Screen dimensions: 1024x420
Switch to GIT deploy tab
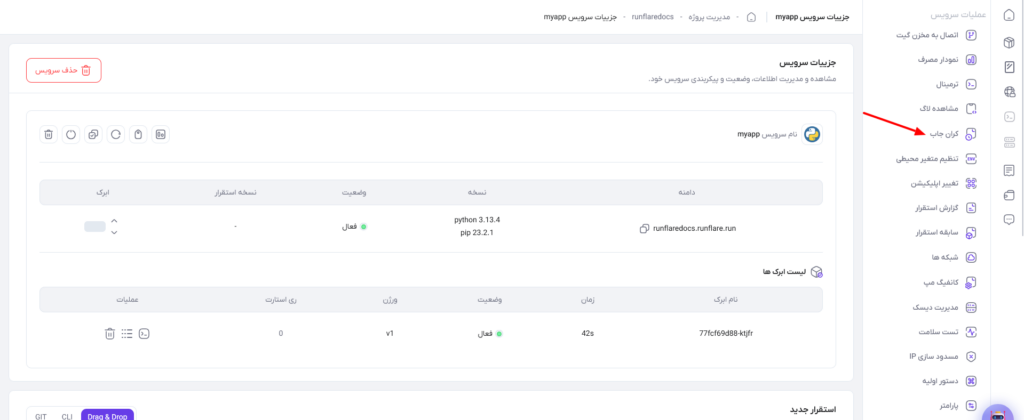(41, 416)
